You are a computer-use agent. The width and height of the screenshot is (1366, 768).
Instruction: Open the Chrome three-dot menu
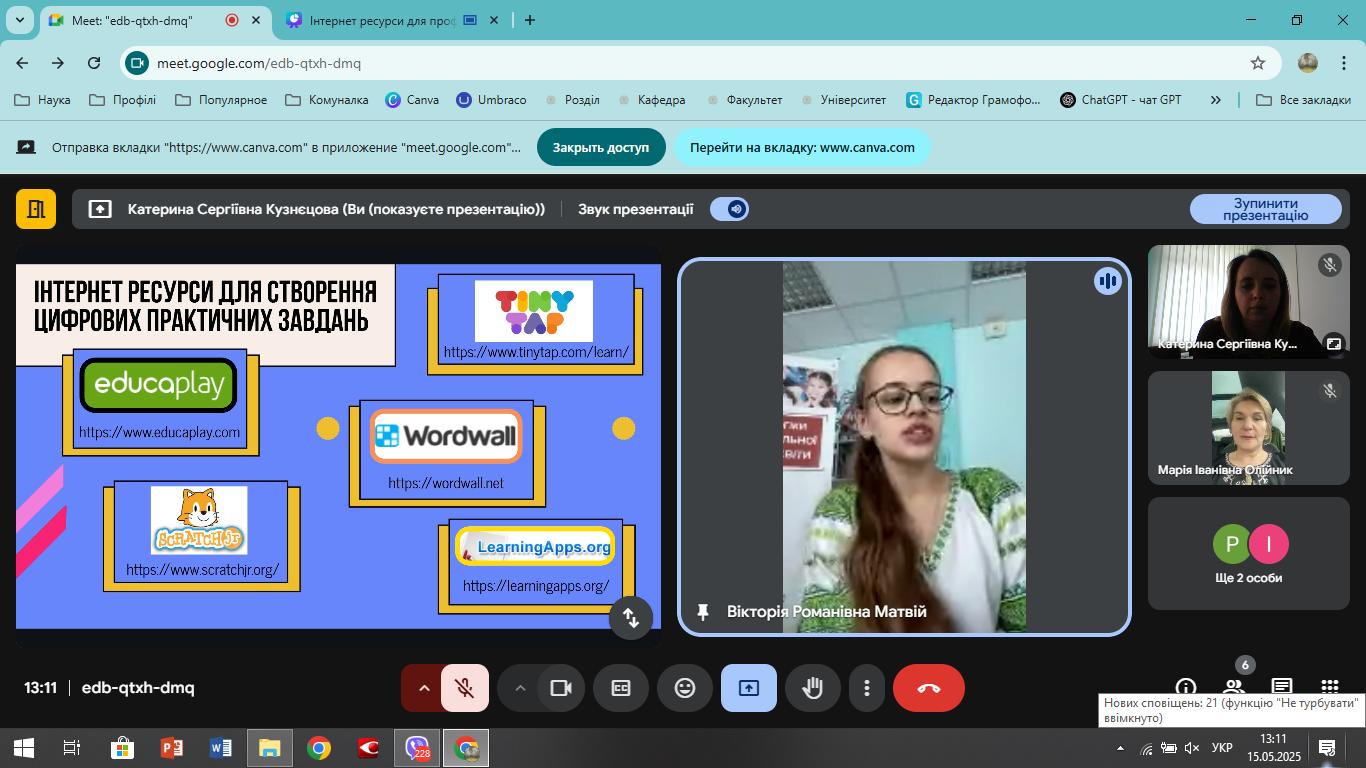(1343, 63)
